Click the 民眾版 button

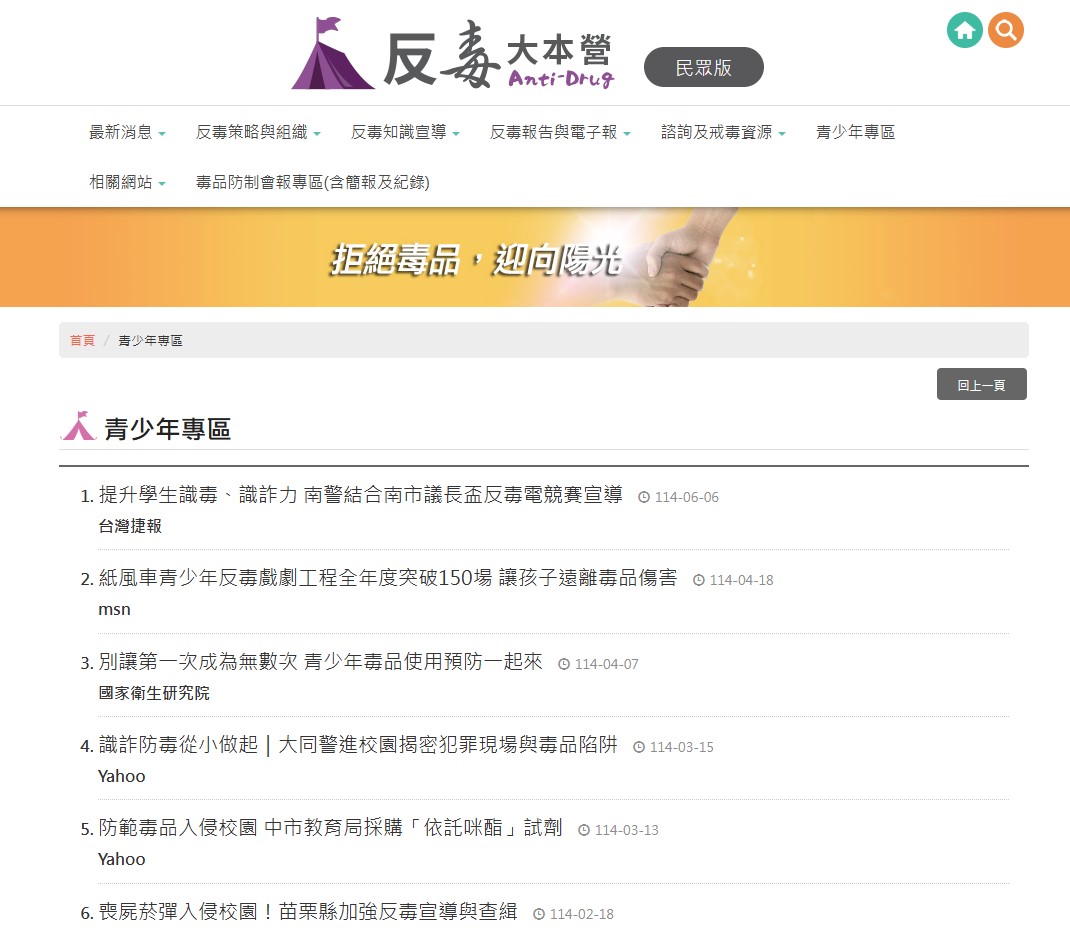pyautogui.click(x=703, y=67)
